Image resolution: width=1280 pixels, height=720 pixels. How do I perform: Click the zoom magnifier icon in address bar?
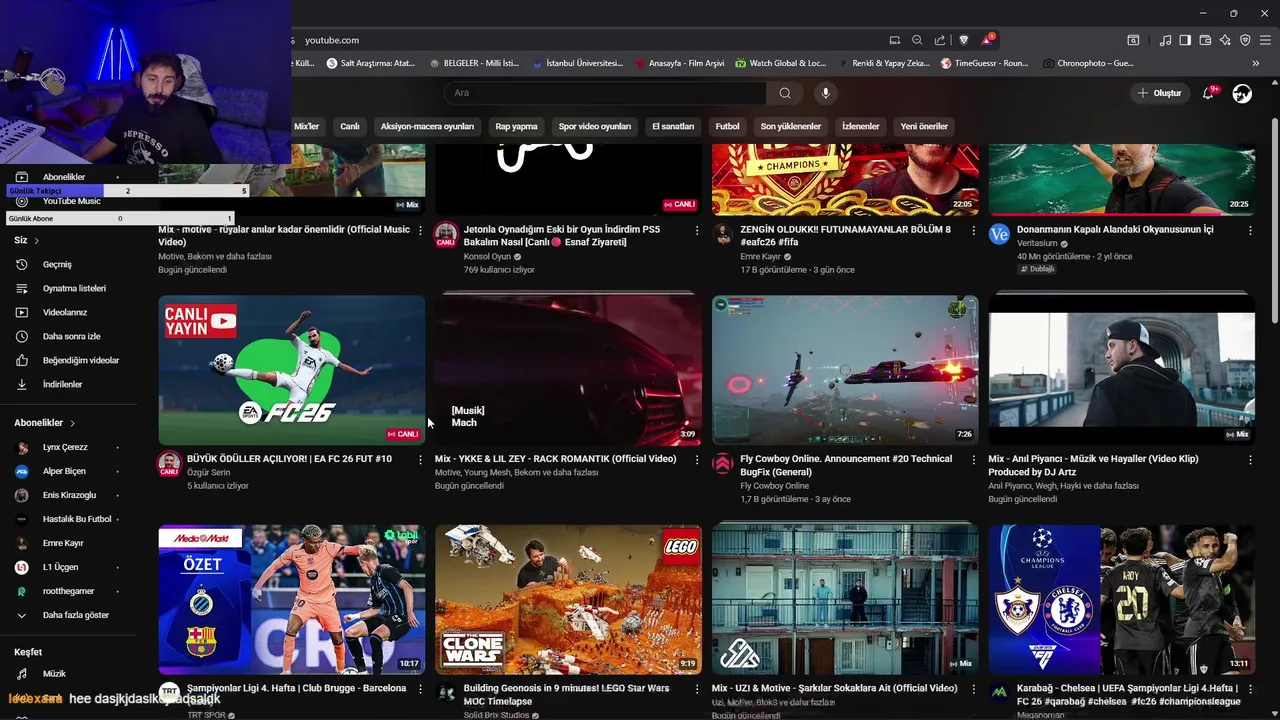click(917, 40)
